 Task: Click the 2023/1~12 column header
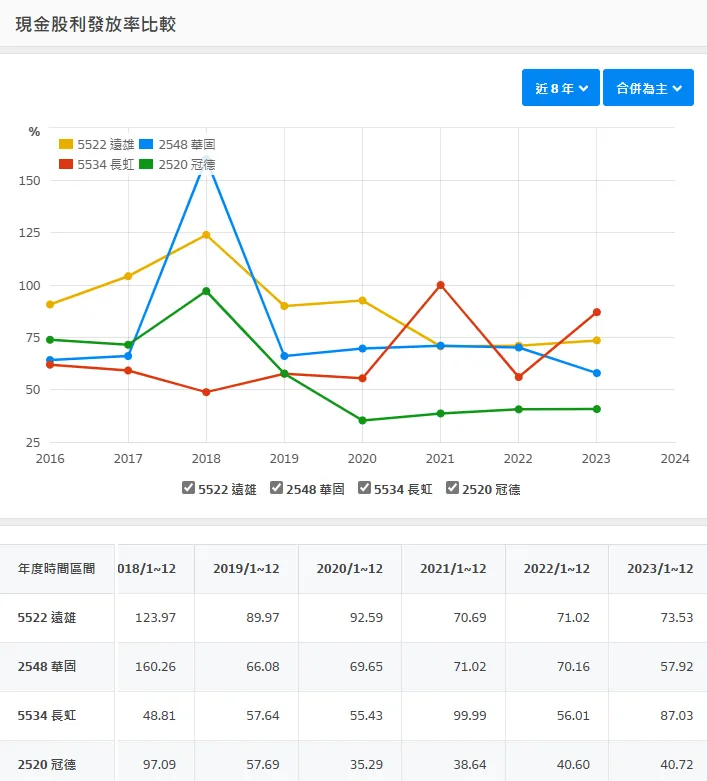click(x=660, y=569)
